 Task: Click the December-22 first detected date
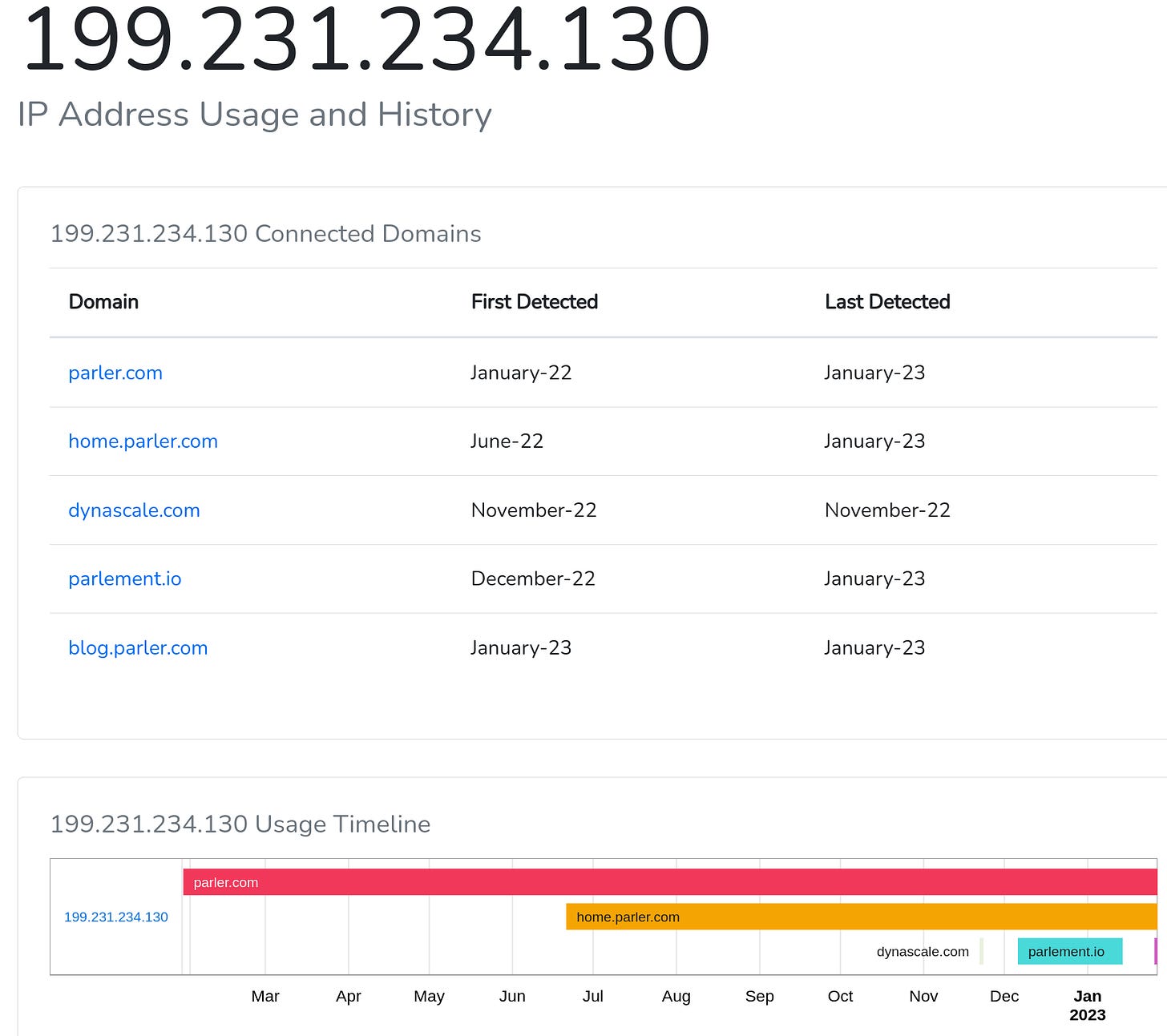(533, 578)
